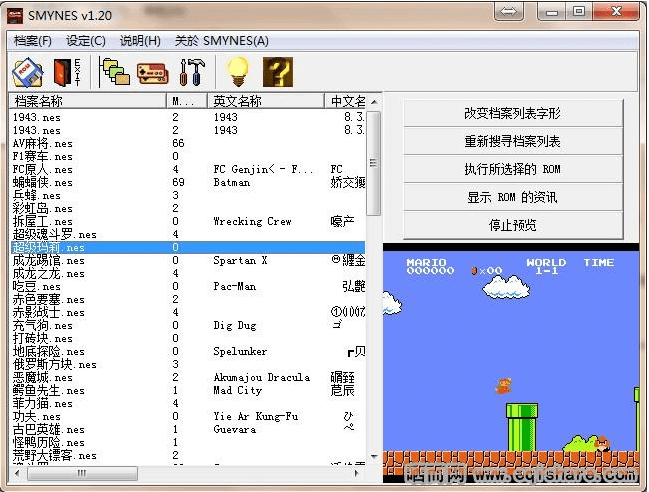Image resolution: width=649 pixels, height=492 pixels.
Task: Select 打砖块.nes in the file list
Action: [43, 338]
